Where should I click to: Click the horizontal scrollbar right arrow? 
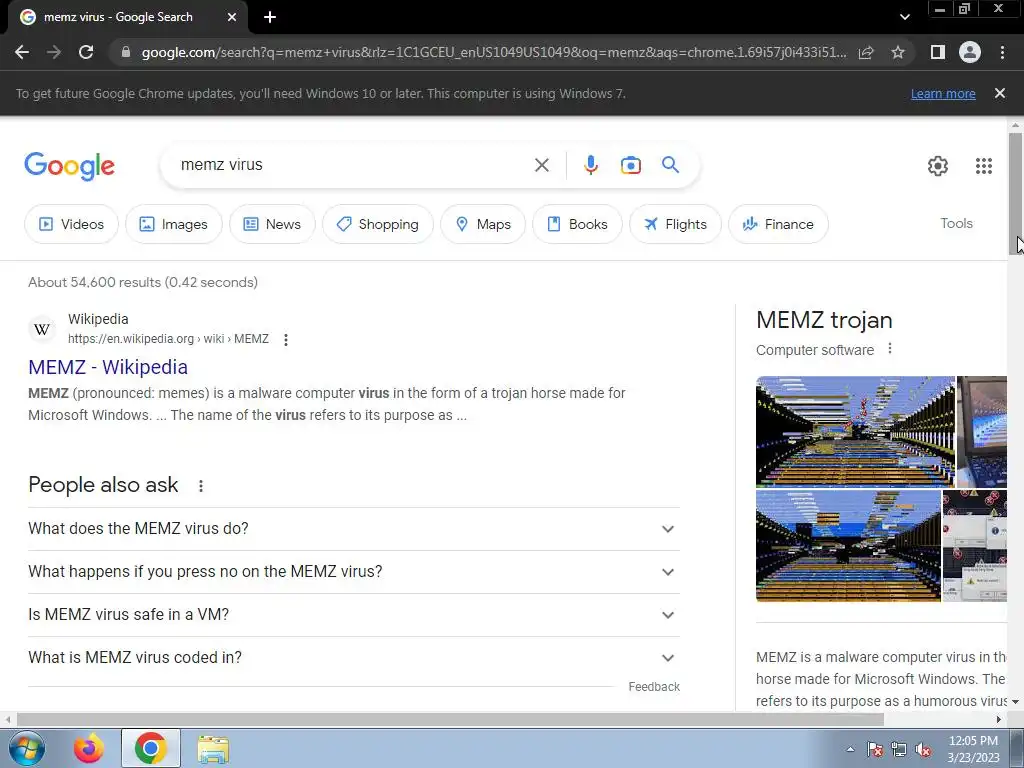(x=999, y=720)
